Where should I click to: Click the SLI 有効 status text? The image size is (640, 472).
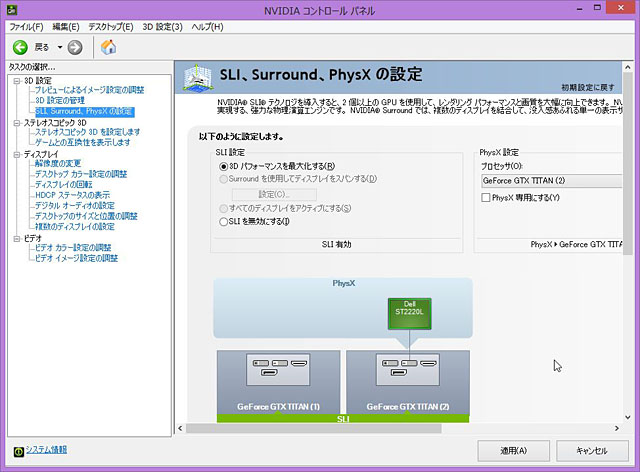point(336,244)
